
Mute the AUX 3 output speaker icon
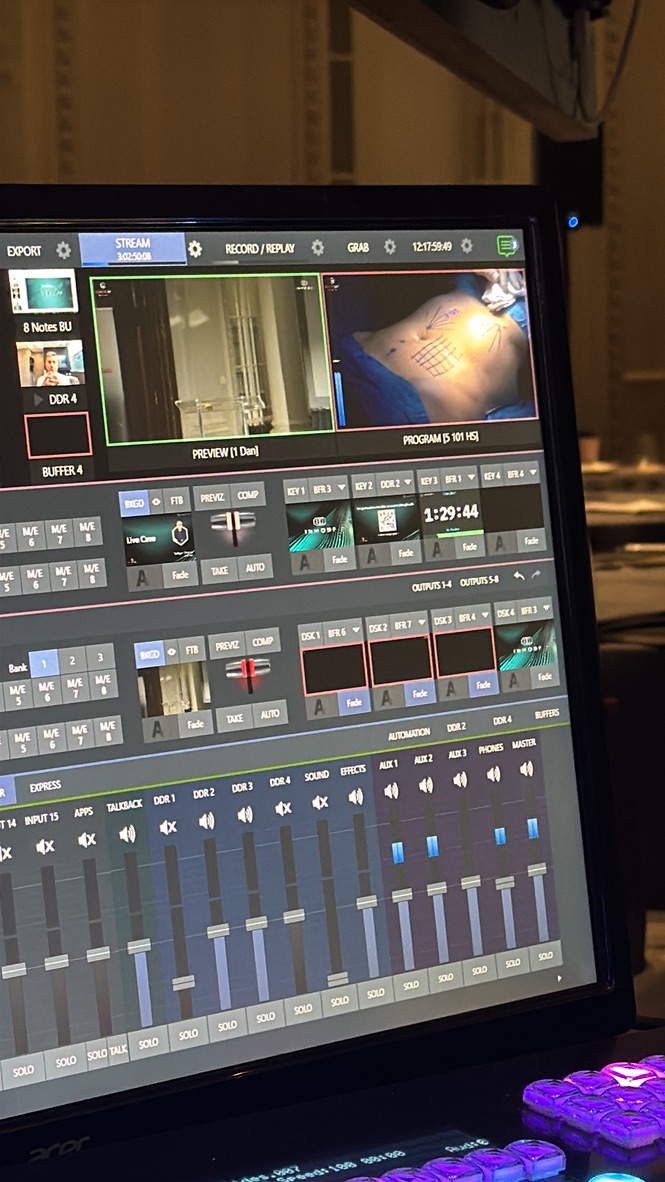[x=460, y=779]
